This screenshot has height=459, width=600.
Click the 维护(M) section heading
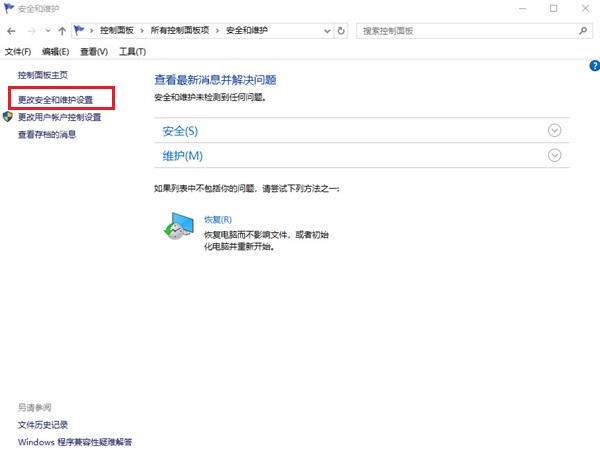click(183, 156)
